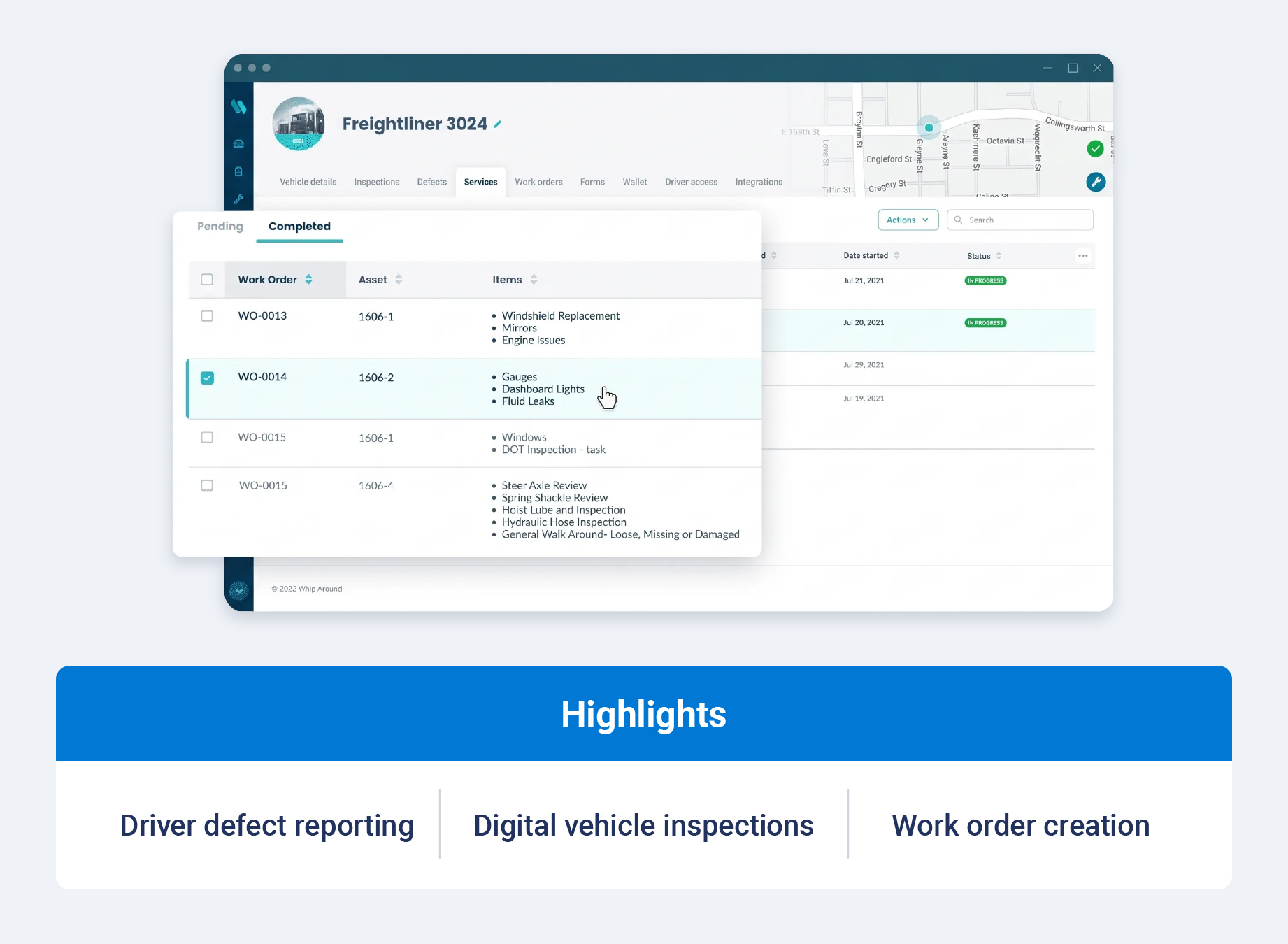Click the WO-0013 work order number
Viewport: 1288px width, 944px height.
coord(262,315)
